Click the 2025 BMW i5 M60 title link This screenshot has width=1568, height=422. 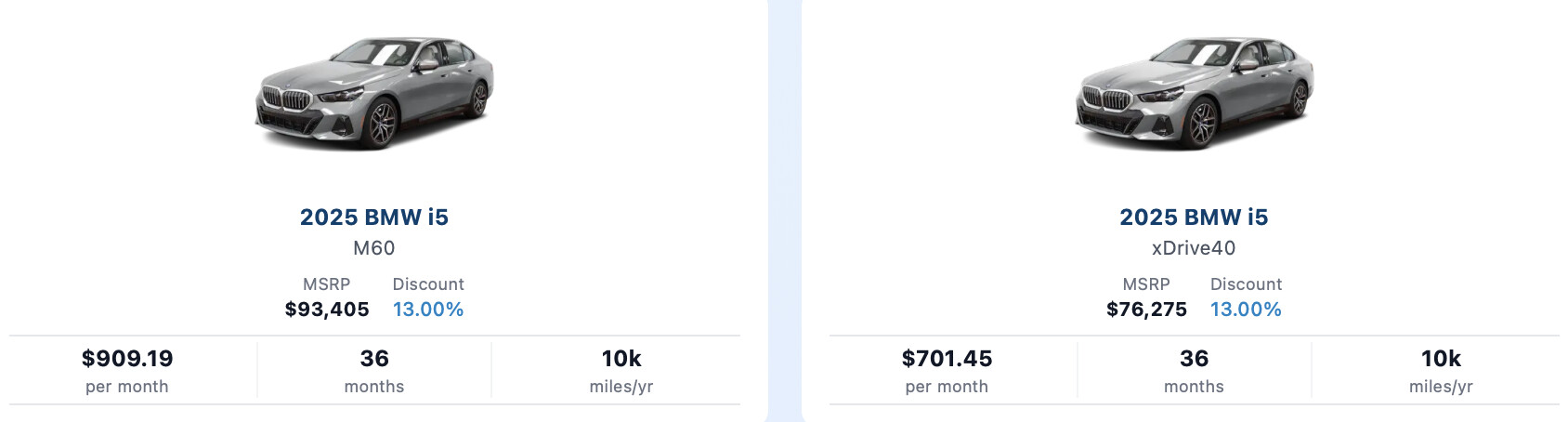(374, 217)
